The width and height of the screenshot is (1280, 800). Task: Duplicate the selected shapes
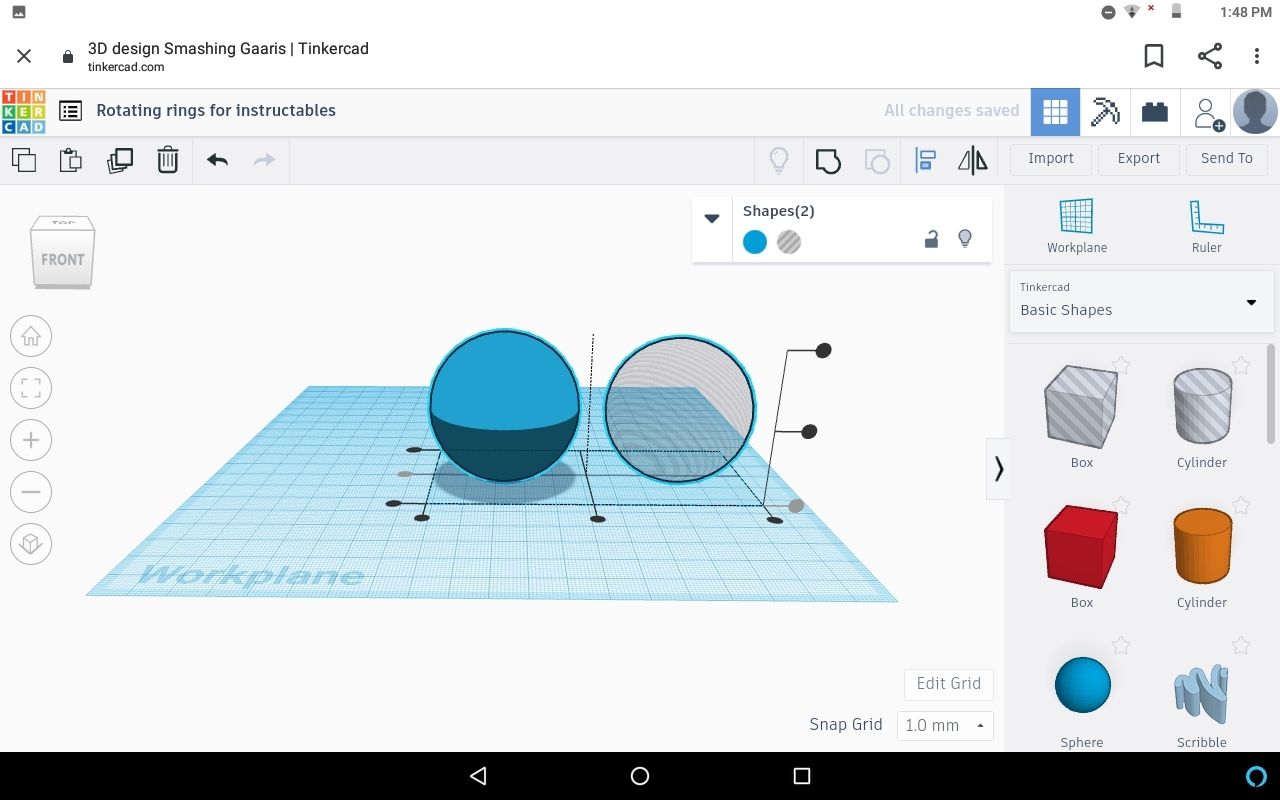119,160
